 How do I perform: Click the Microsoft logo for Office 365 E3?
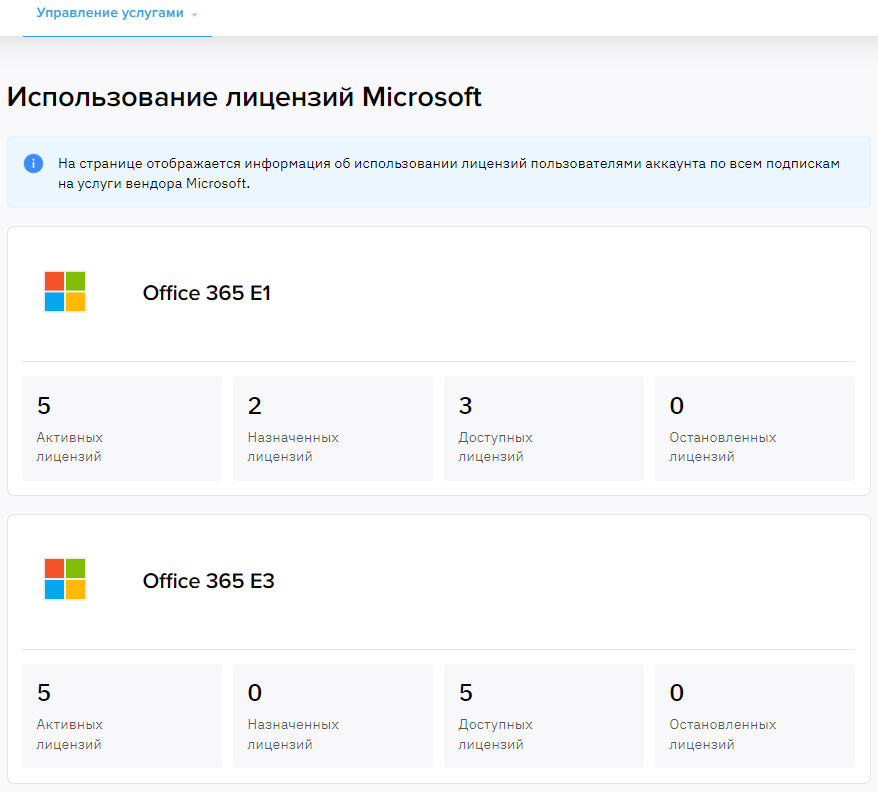[x=65, y=579]
